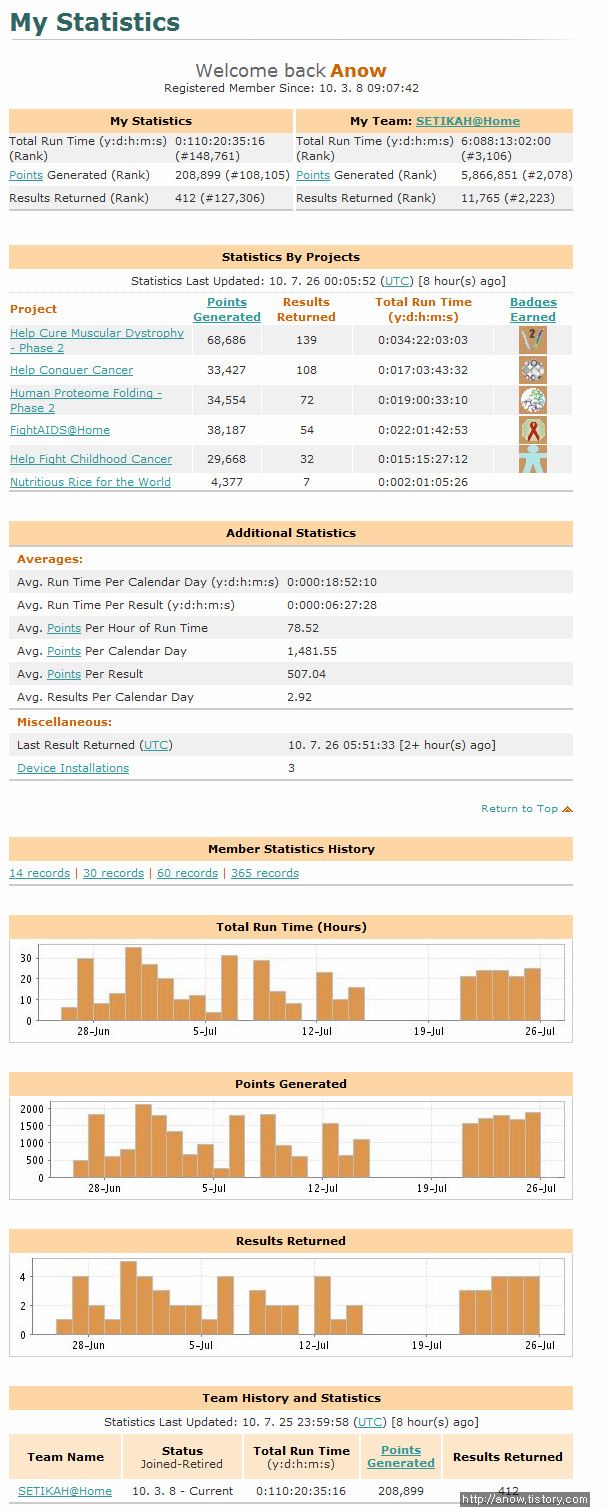
Task: Show 365 records of history
Action: [x=265, y=873]
